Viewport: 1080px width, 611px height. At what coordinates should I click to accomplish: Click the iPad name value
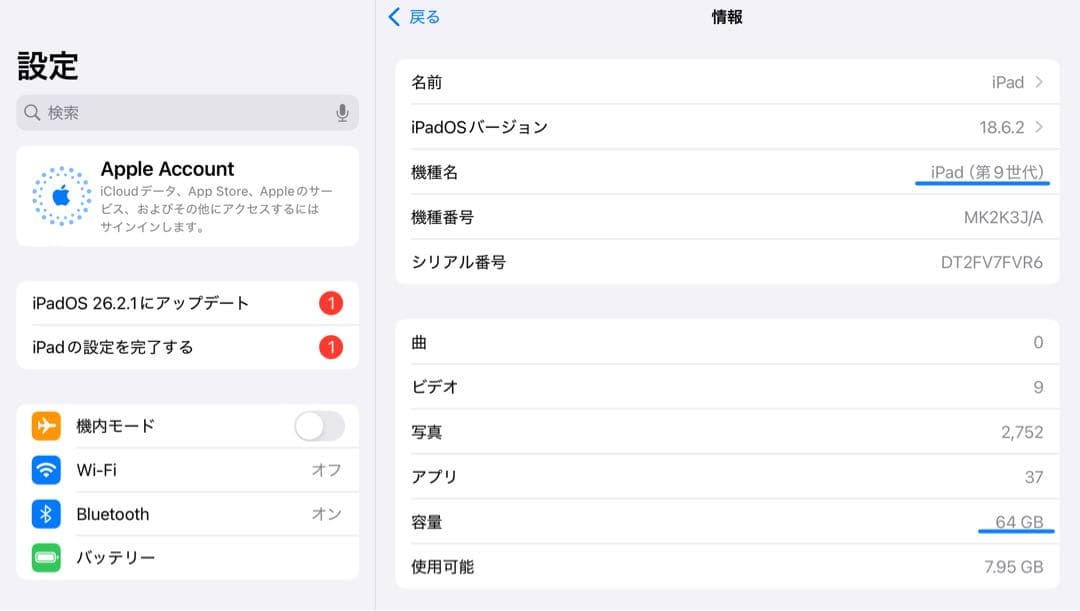(x=1008, y=82)
